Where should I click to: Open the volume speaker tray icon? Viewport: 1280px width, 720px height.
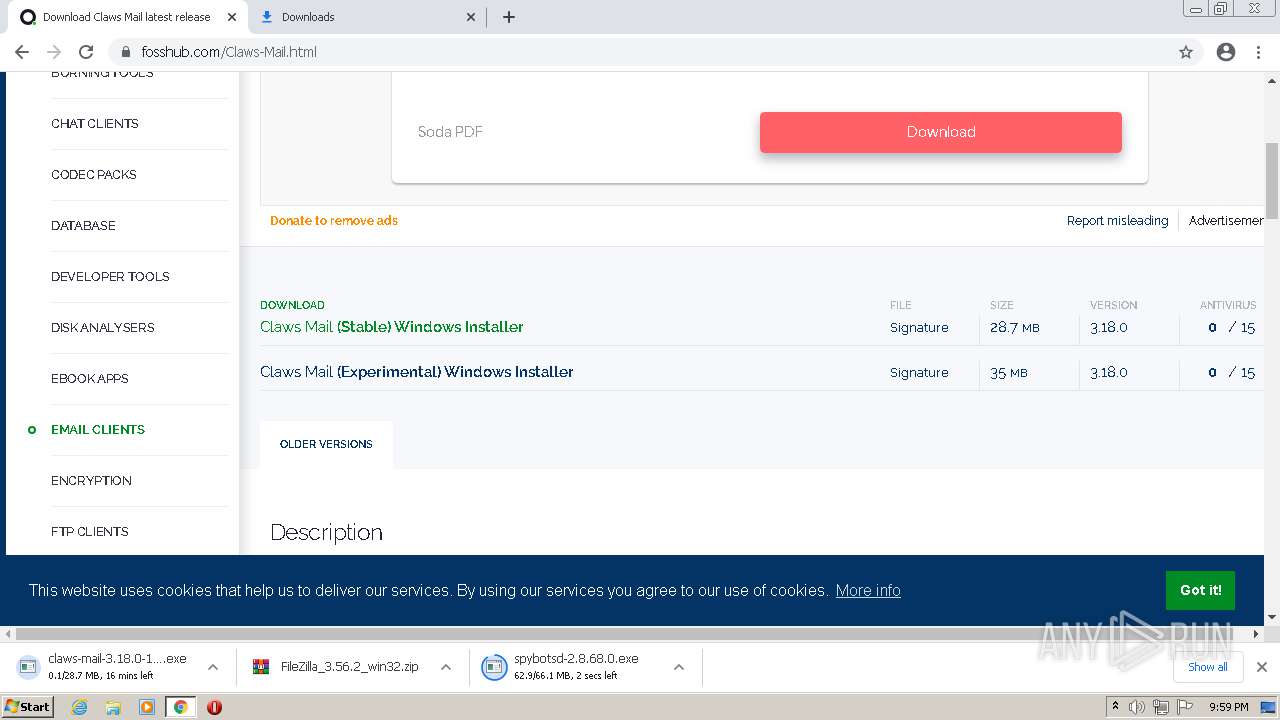tap(1137, 707)
